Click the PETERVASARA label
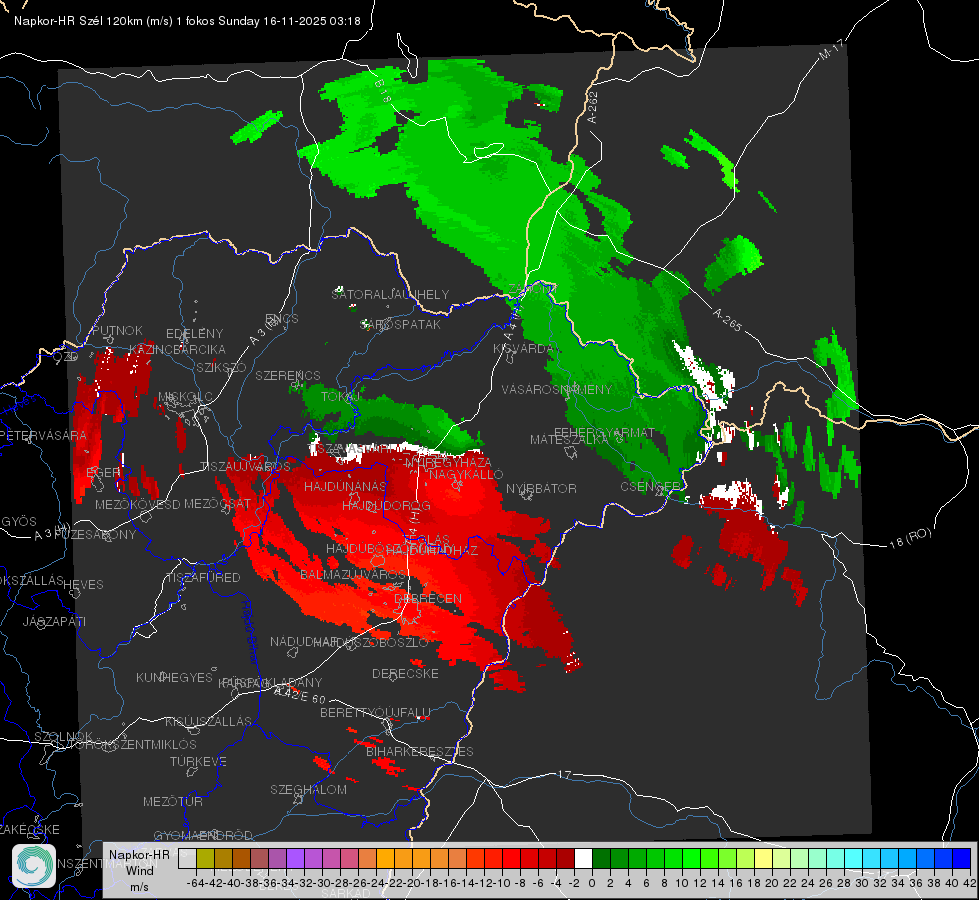The height and width of the screenshot is (900, 979). pyautogui.click(x=42, y=435)
